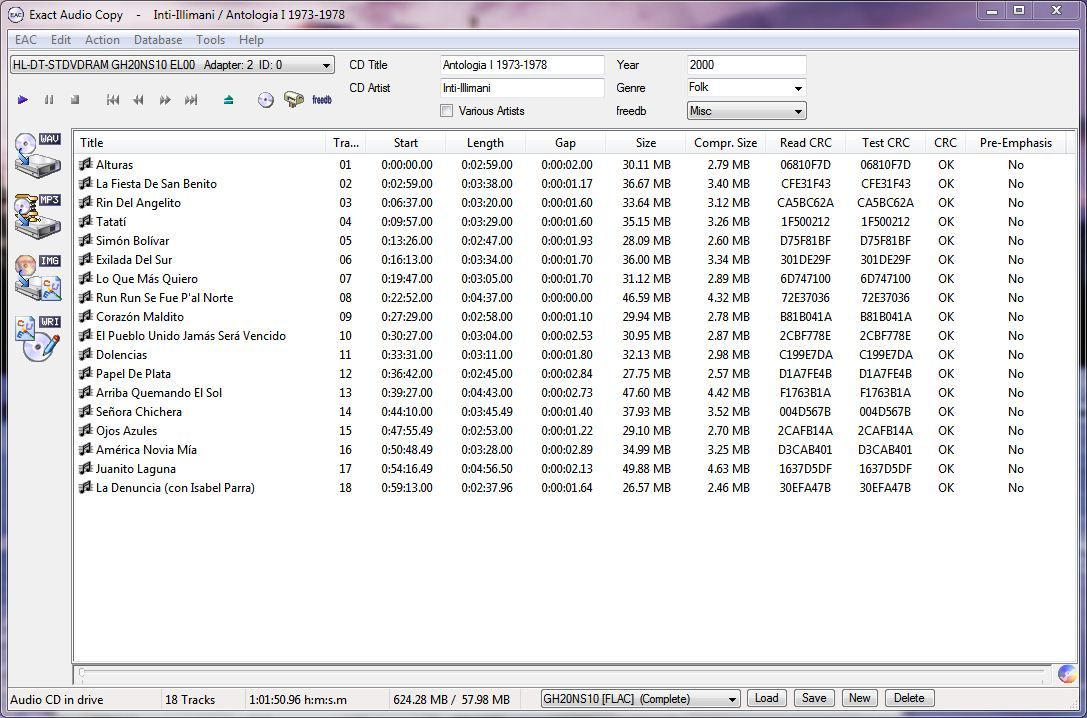Image resolution: width=1087 pixels, height=718 pixels.
Task: Click the Play button in transport controls
Action: (x=22, y=100)
